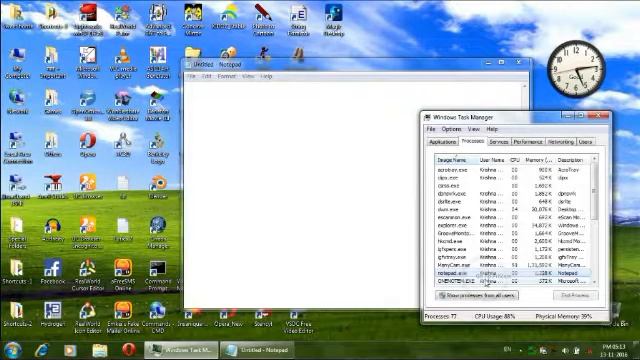Sort processes by User Name column
The height and width of the screenshot is (360, 640).
[x=492, y=160]
